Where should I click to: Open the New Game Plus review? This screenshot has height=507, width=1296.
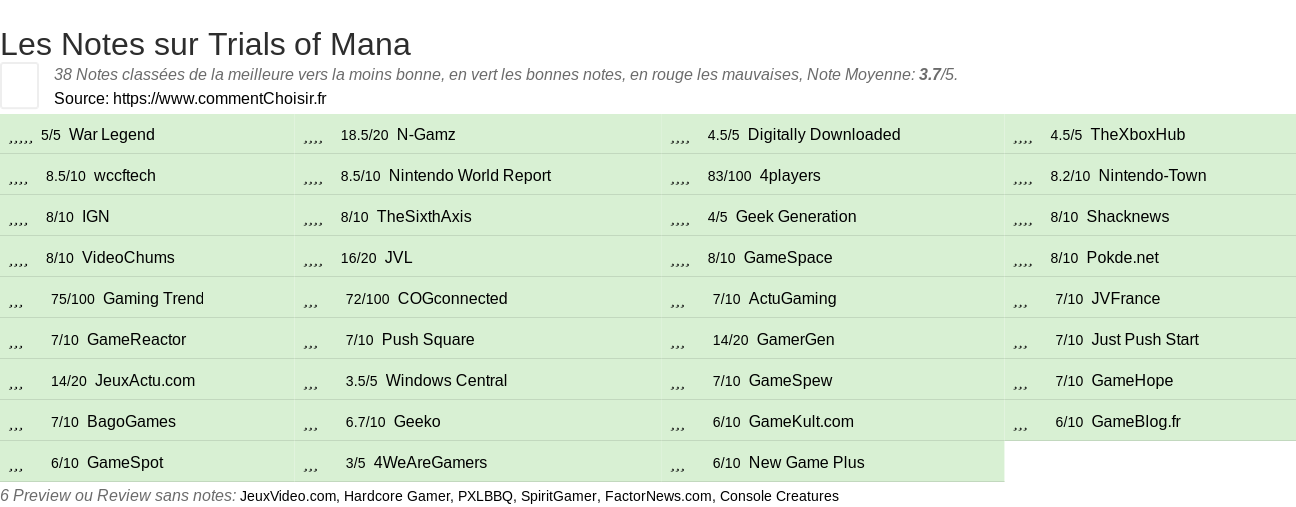[x=807, y=463]
